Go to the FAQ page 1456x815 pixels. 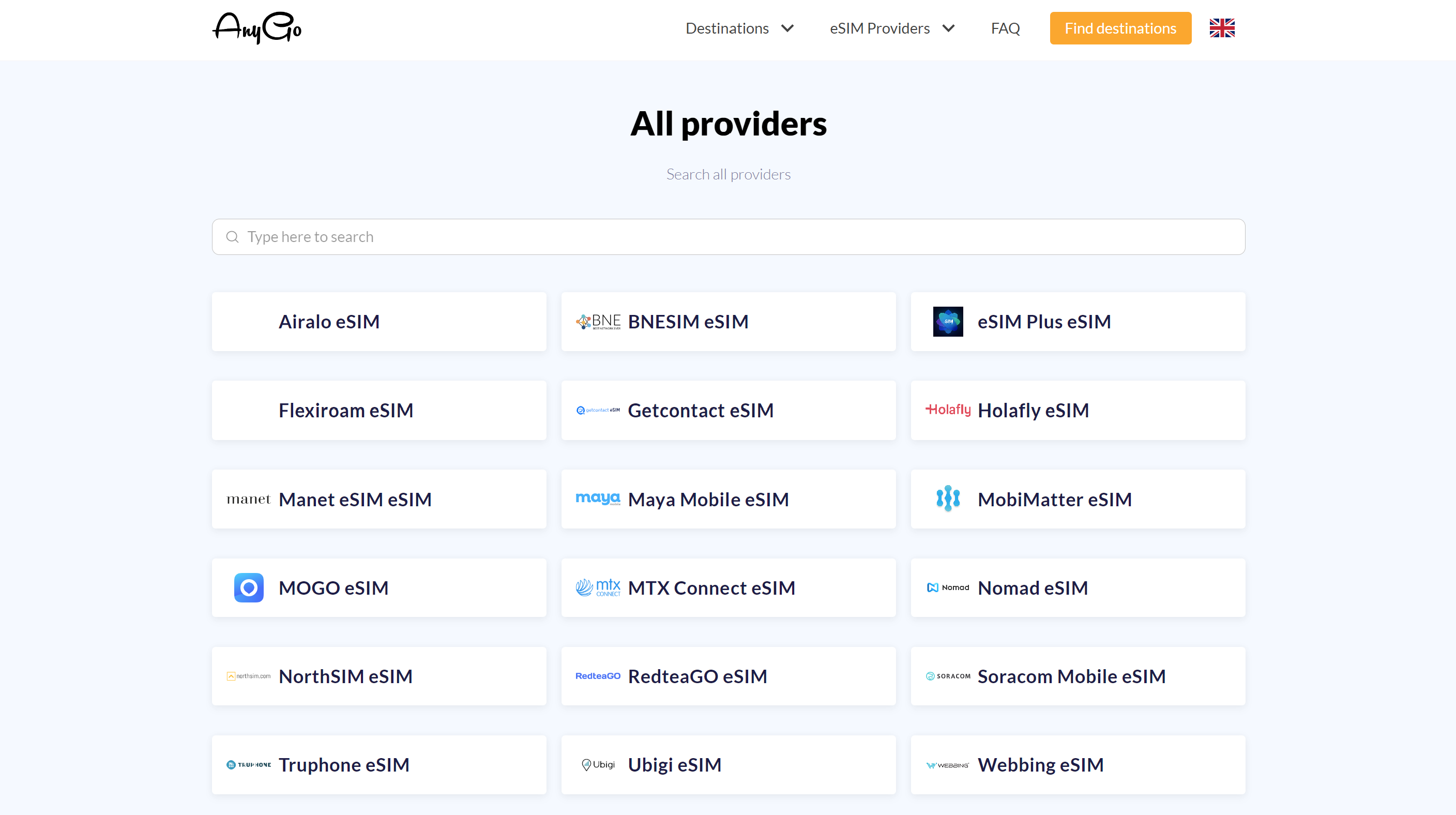1006,28
